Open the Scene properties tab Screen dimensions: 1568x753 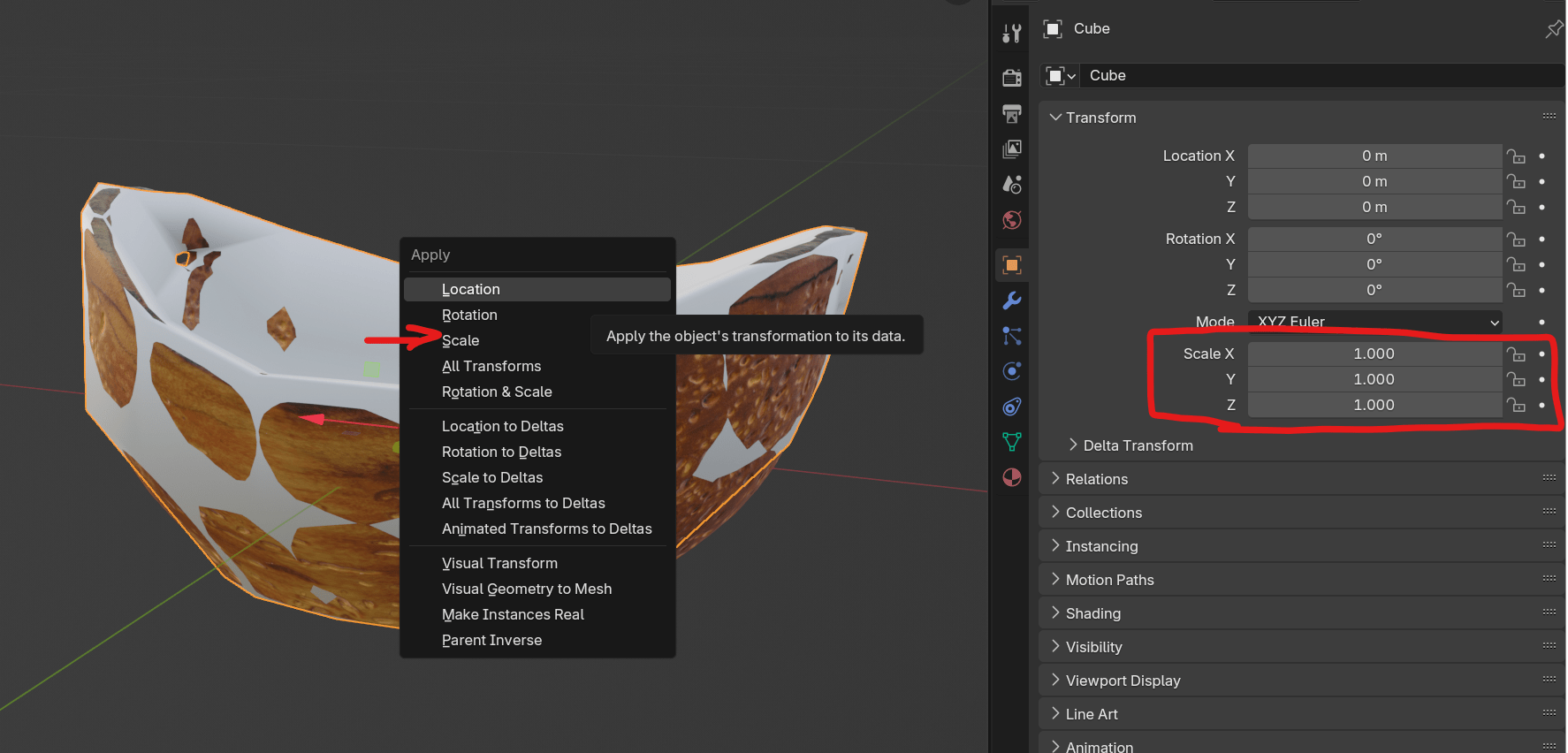1012,184
